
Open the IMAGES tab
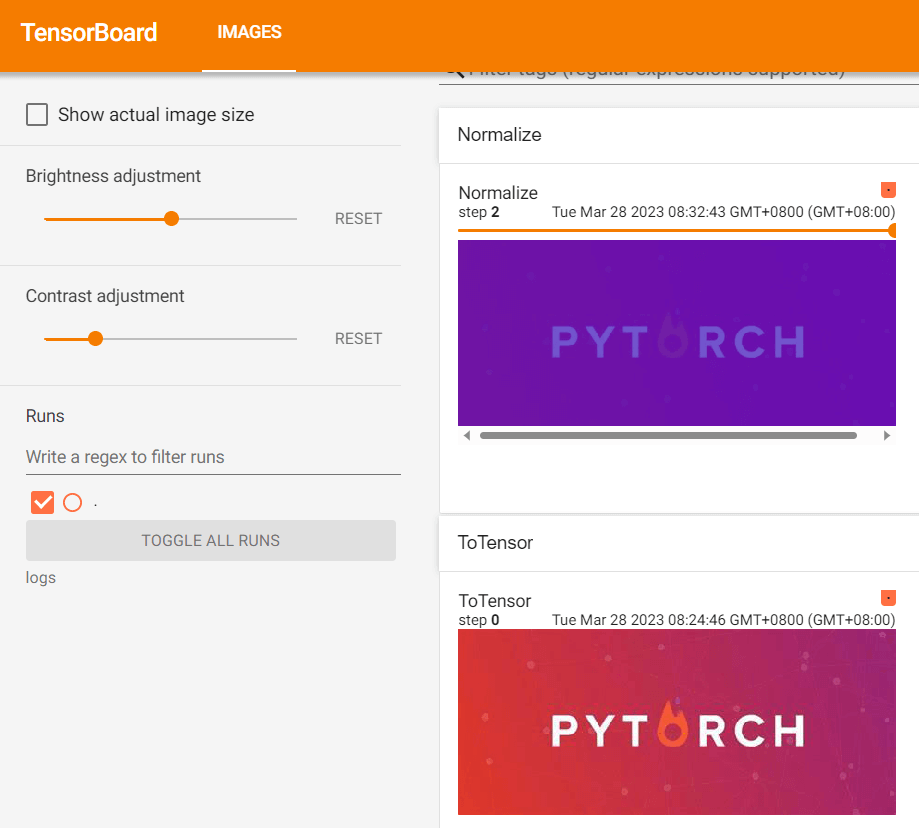point(249,32)
